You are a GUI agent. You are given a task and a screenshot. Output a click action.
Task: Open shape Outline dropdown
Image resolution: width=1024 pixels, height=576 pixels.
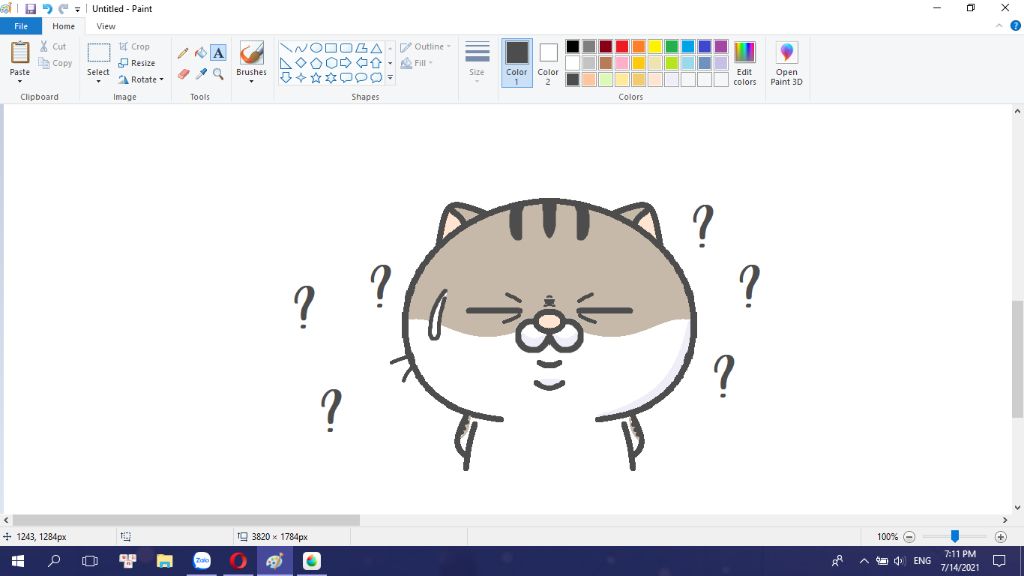click(425, 47)
